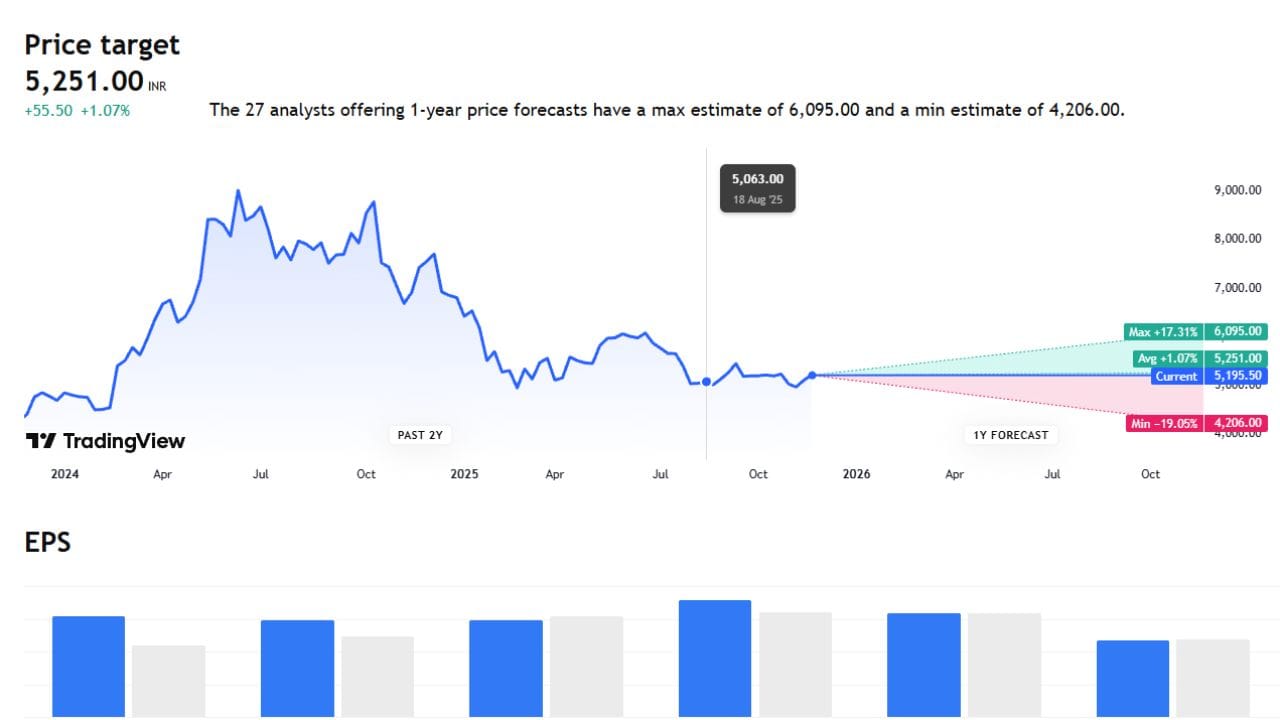Click the 9,000.00 price axis label
Viewport: 1280px width, 720px height.
click(x=1237, y=191)
